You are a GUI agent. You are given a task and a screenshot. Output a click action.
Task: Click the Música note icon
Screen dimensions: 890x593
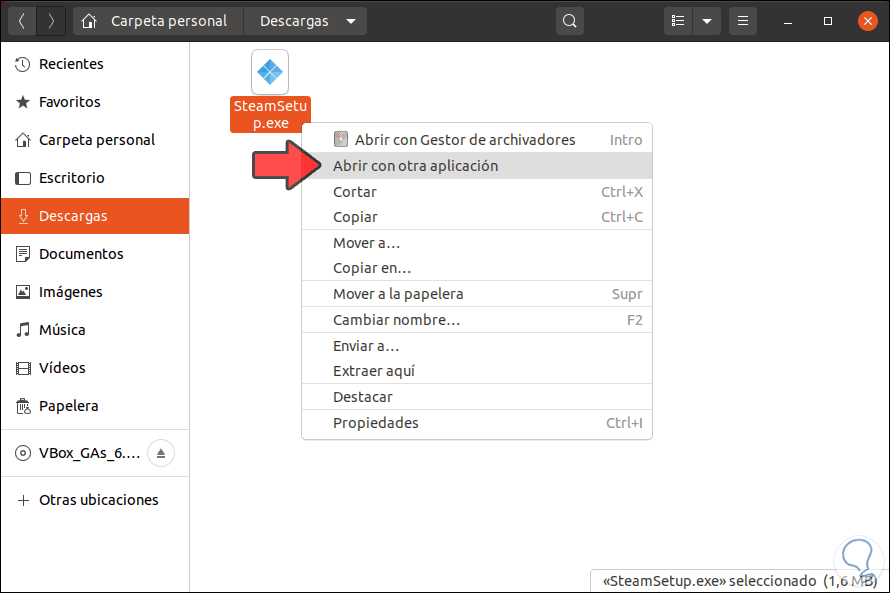point(23,330)
